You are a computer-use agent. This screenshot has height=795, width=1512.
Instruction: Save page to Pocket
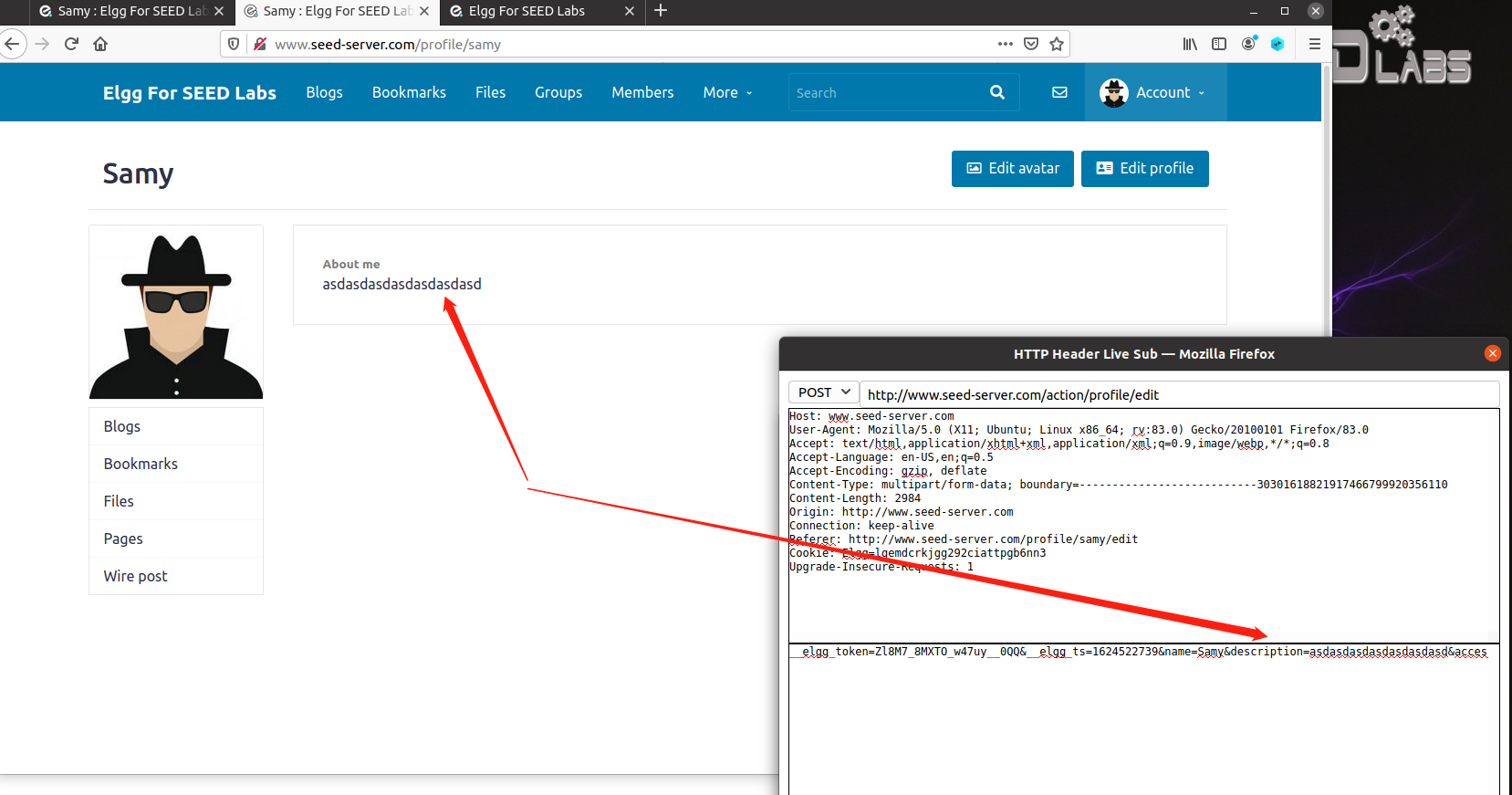pos(1031,44)
